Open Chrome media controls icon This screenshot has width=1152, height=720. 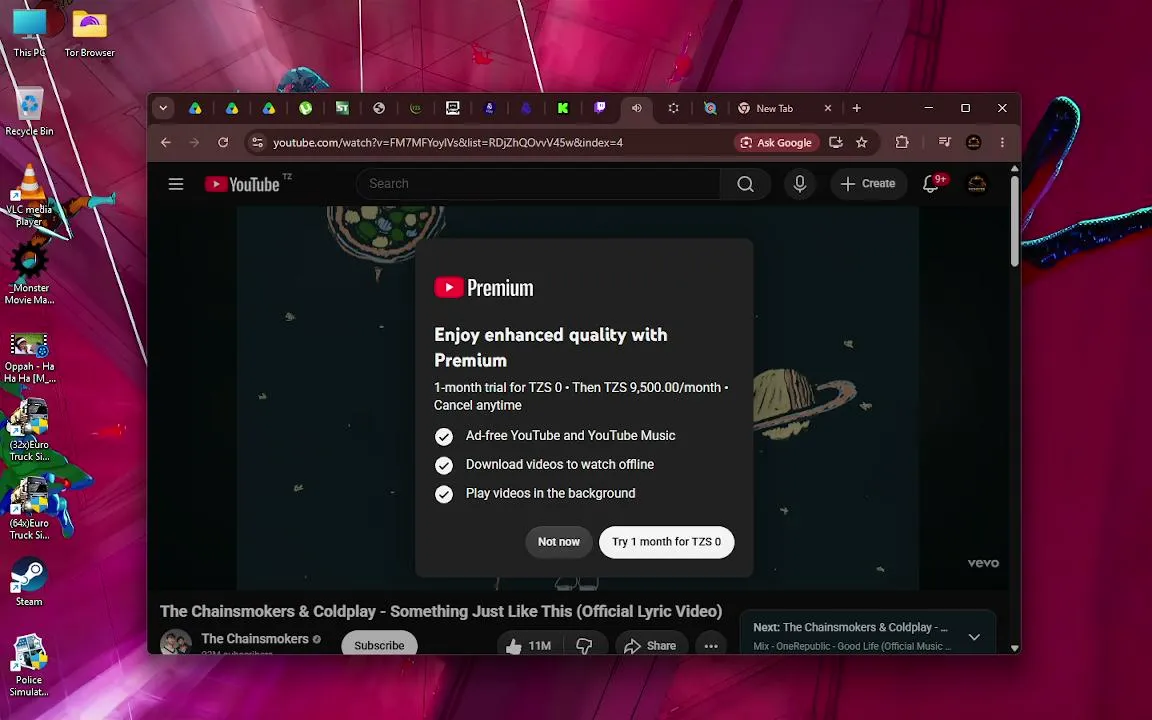pyautogui.click(x=945, y=143)
